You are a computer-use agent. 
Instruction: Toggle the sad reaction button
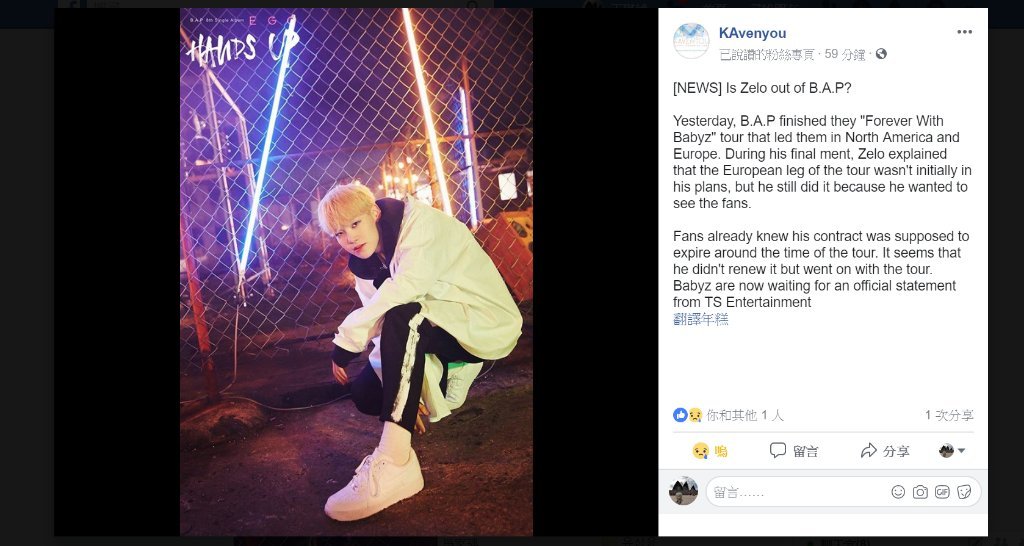[710, 451]
